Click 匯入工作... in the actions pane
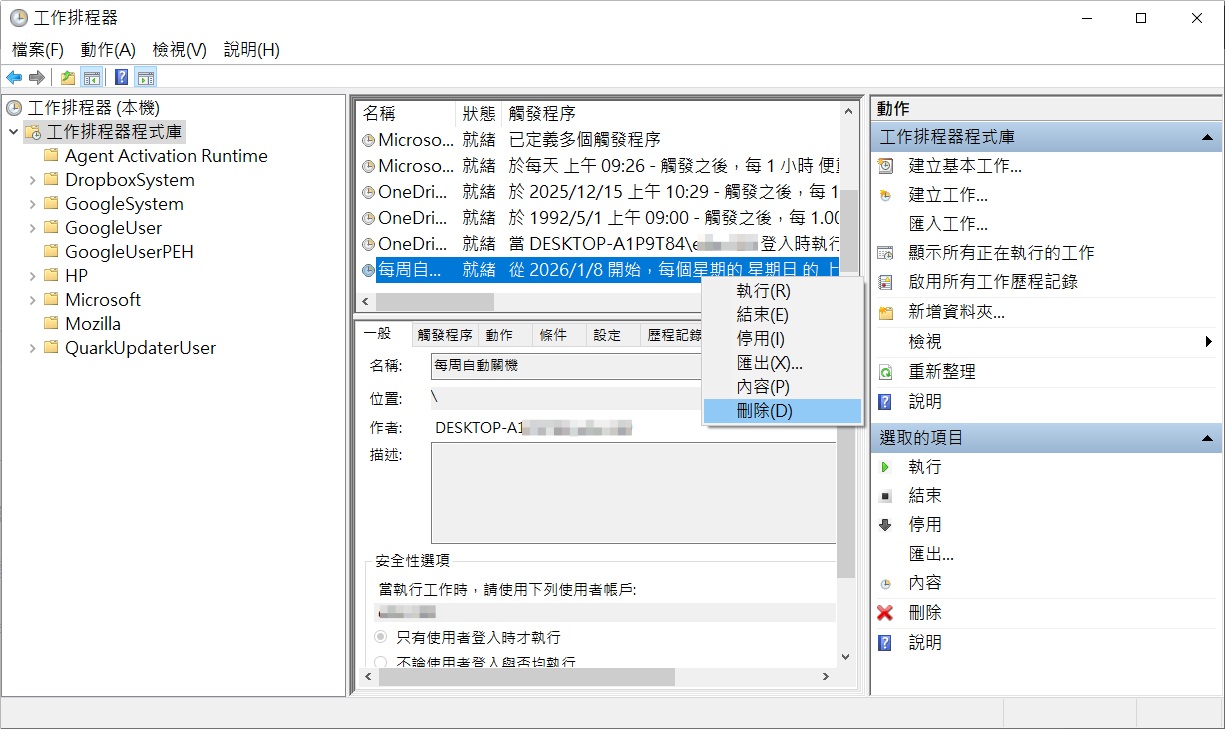 point(948,224)
